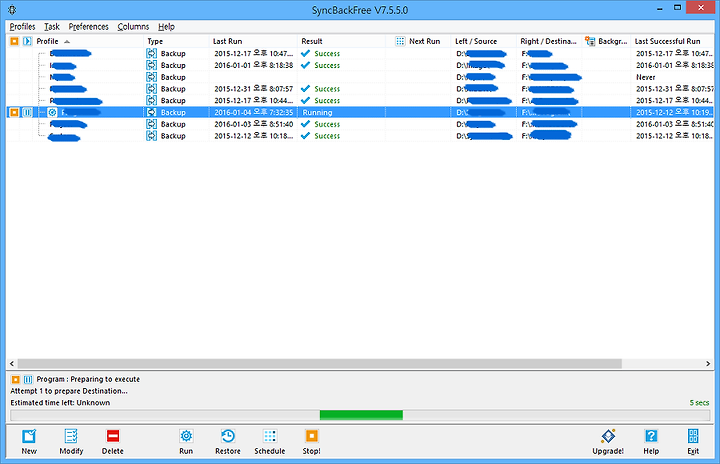Click the Success result for 2016-01-03 run
The width and height of the screenshot is (720, 464).
(x=327, y=124)
